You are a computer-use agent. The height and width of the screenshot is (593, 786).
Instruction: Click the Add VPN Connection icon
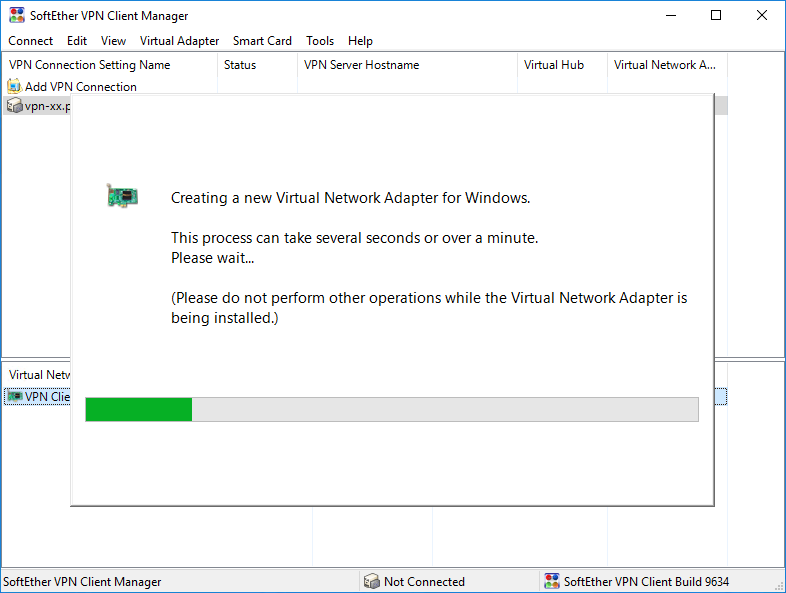point(14,86)
